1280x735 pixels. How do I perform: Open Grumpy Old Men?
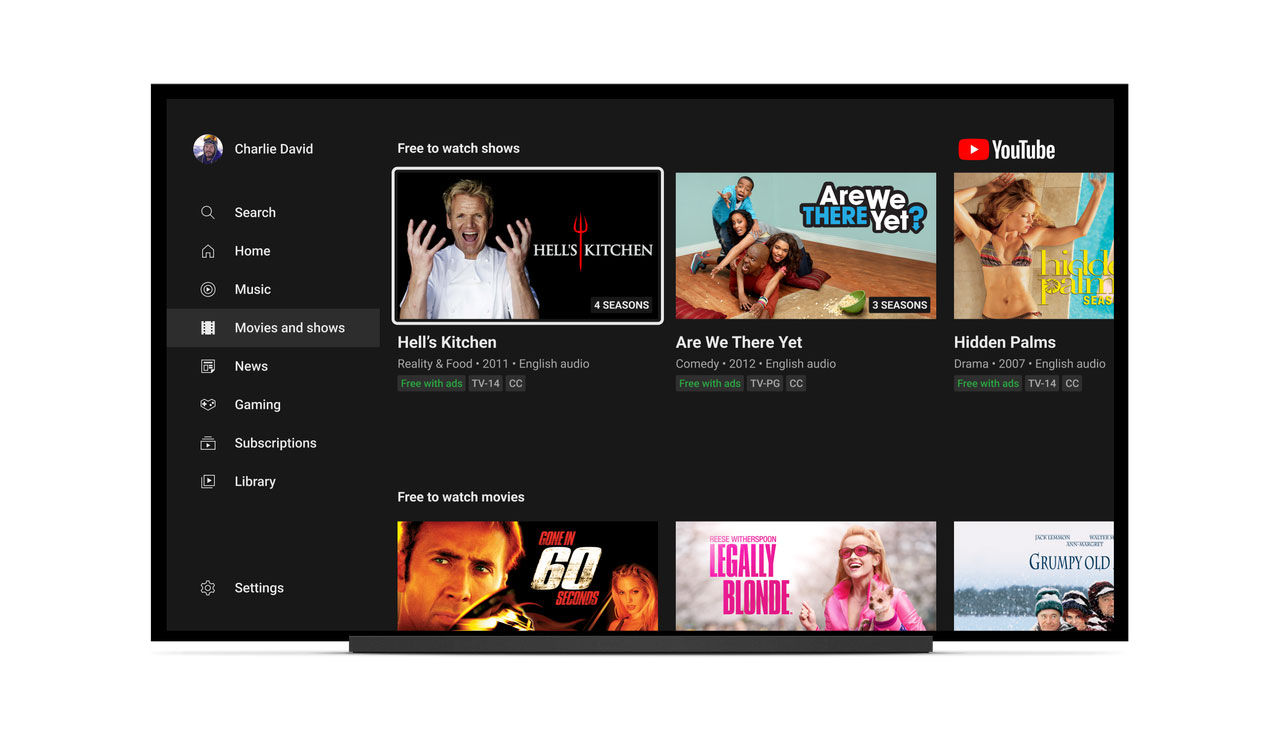(x=1033, y=575)
